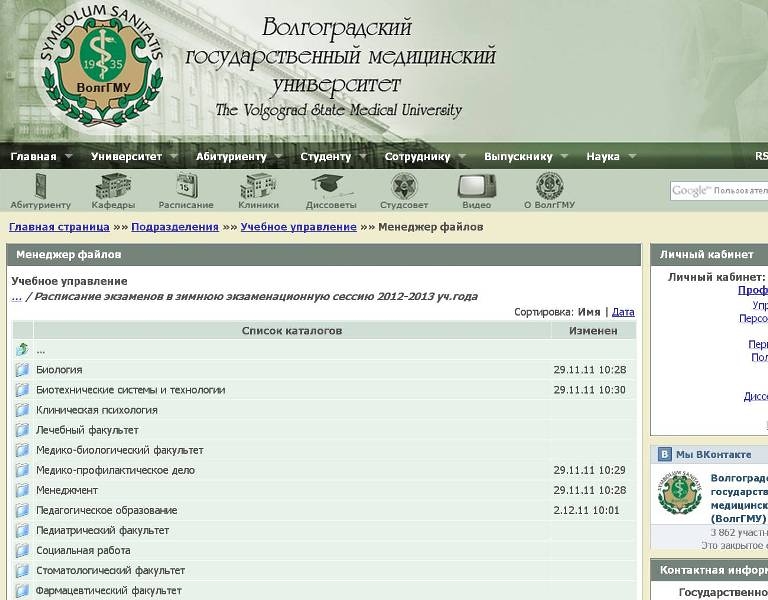Go to Подразделения breadcrumb link
Image resolution: width=768 pixels, height=600 pixels.
coord(175,227)
